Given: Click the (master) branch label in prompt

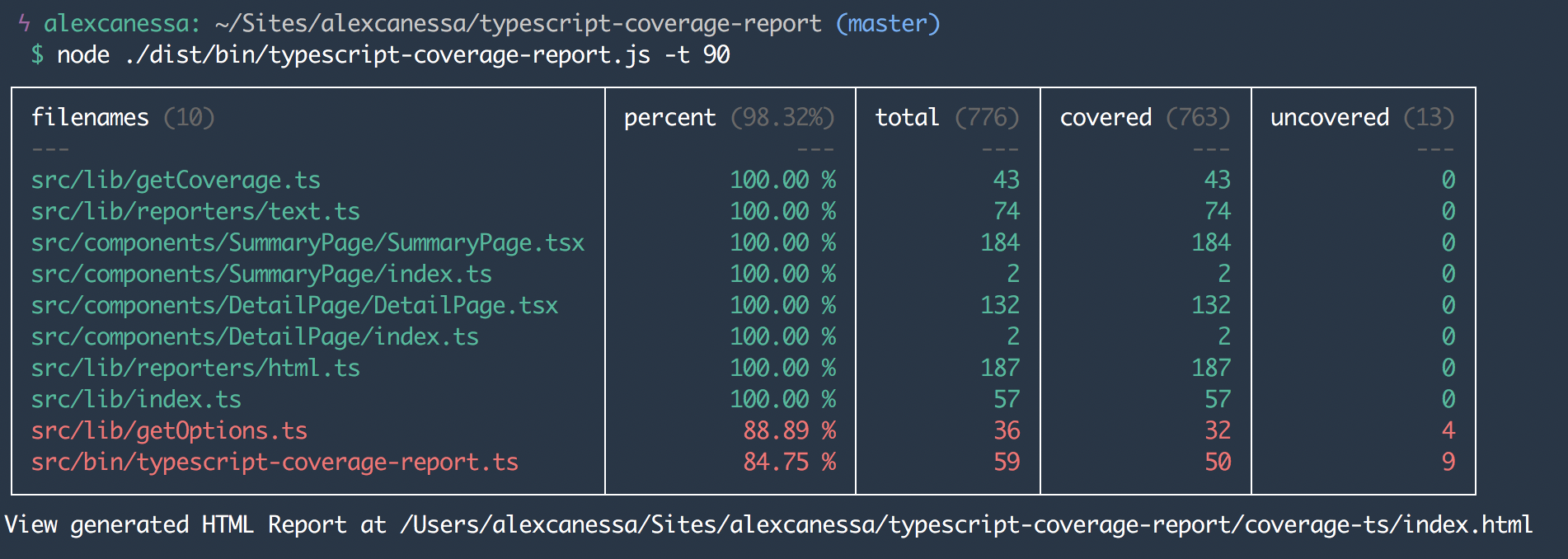Looking at the screenshot, I should click(x=888, y=24).
